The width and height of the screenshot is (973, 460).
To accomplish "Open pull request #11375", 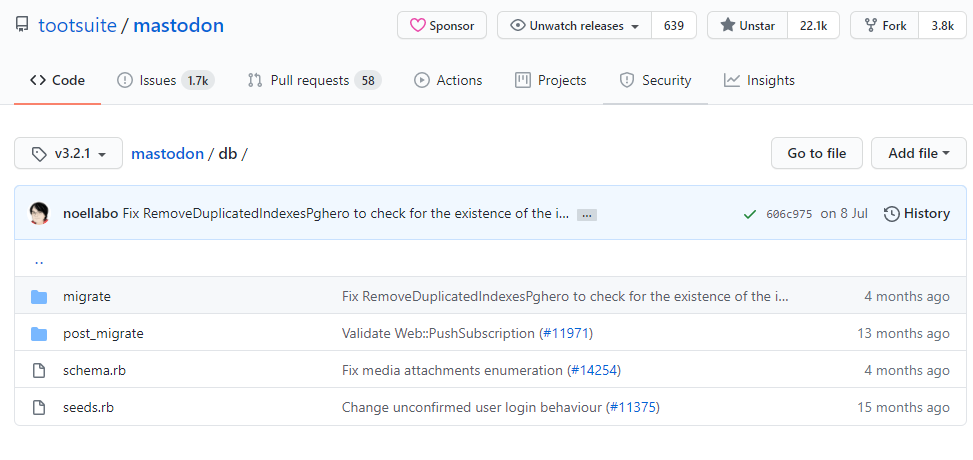I will coord(632,408).
